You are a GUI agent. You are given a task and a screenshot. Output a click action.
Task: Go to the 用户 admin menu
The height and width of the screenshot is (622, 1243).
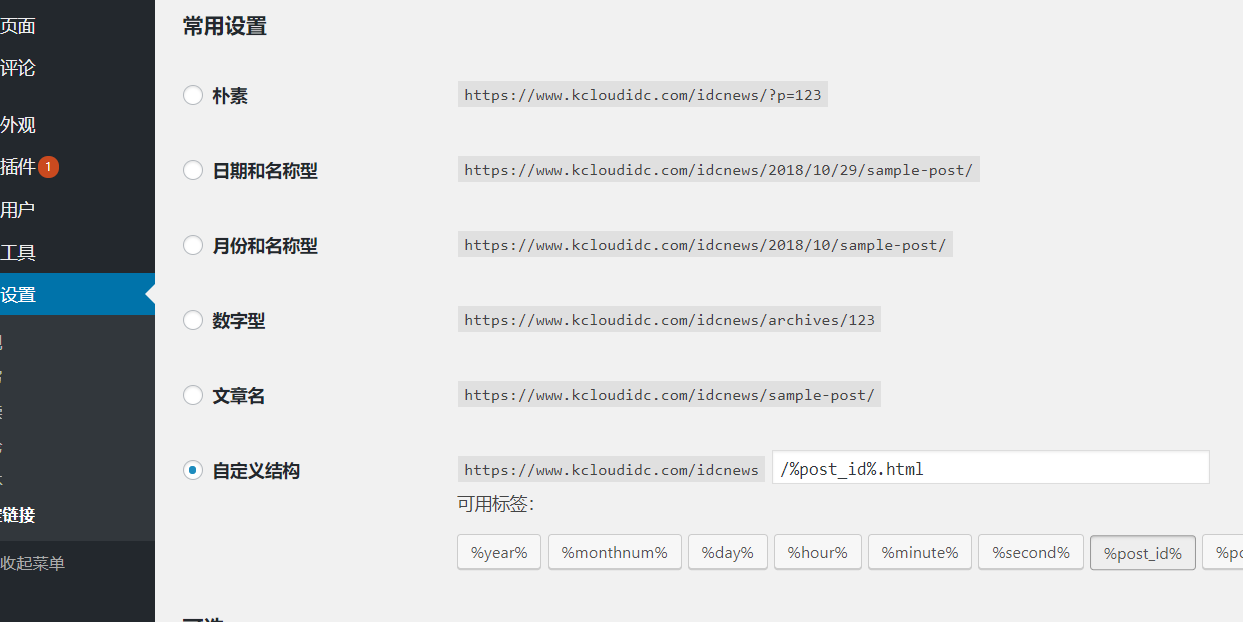coord(18,210)
